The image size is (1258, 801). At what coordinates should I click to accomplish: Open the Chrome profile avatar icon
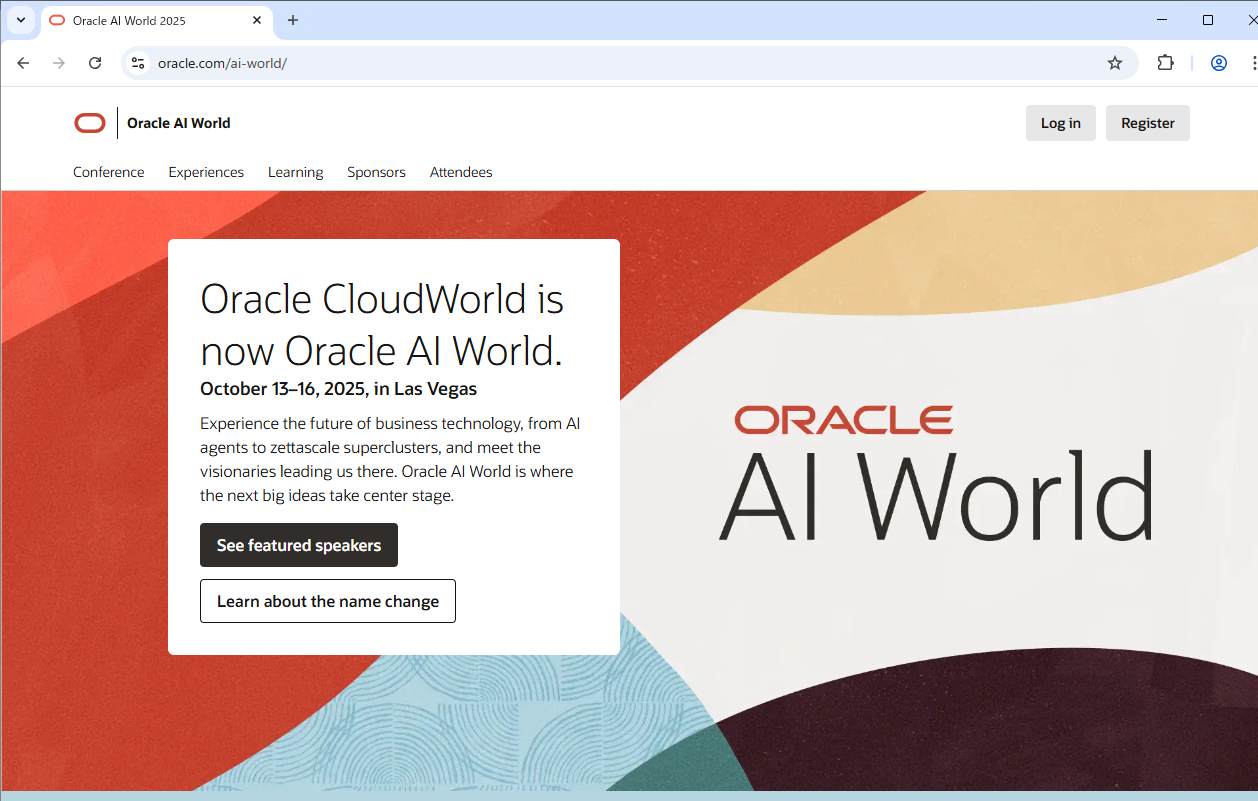(x=1218, y=63)
